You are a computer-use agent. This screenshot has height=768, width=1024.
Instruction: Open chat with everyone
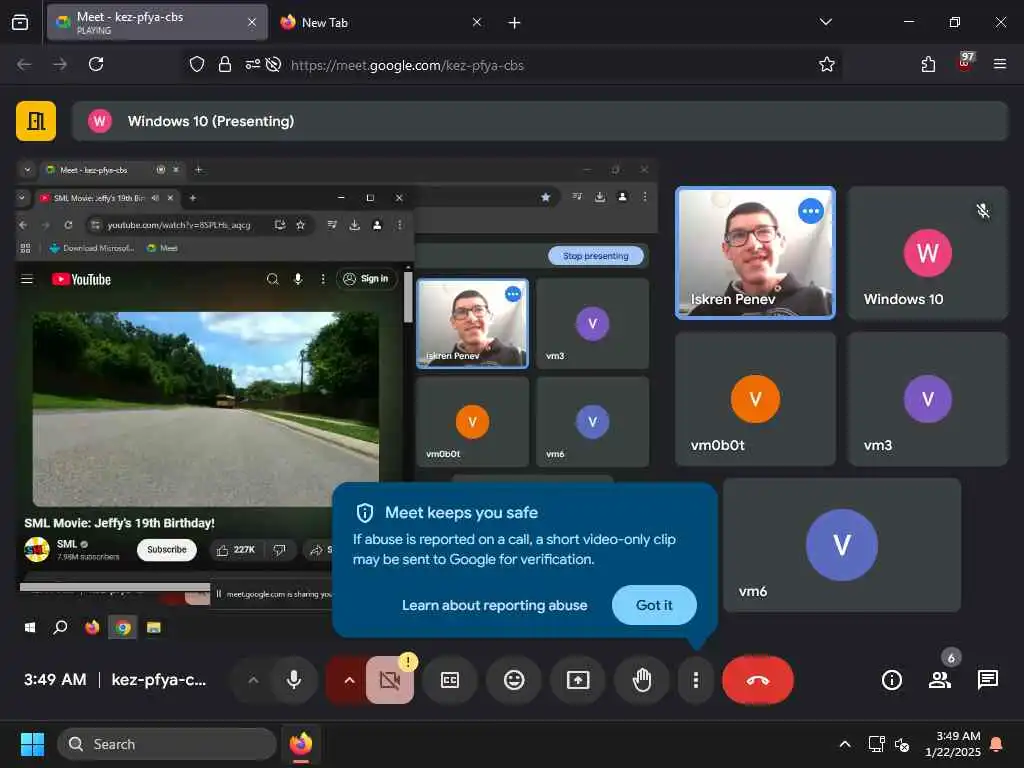pyautogui.click(x=987, y=680)
